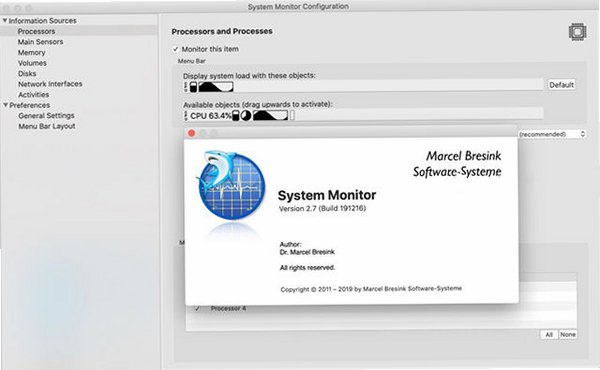
Task: Click the CPU 63.4% value text
Action: [x=211, y=116]
